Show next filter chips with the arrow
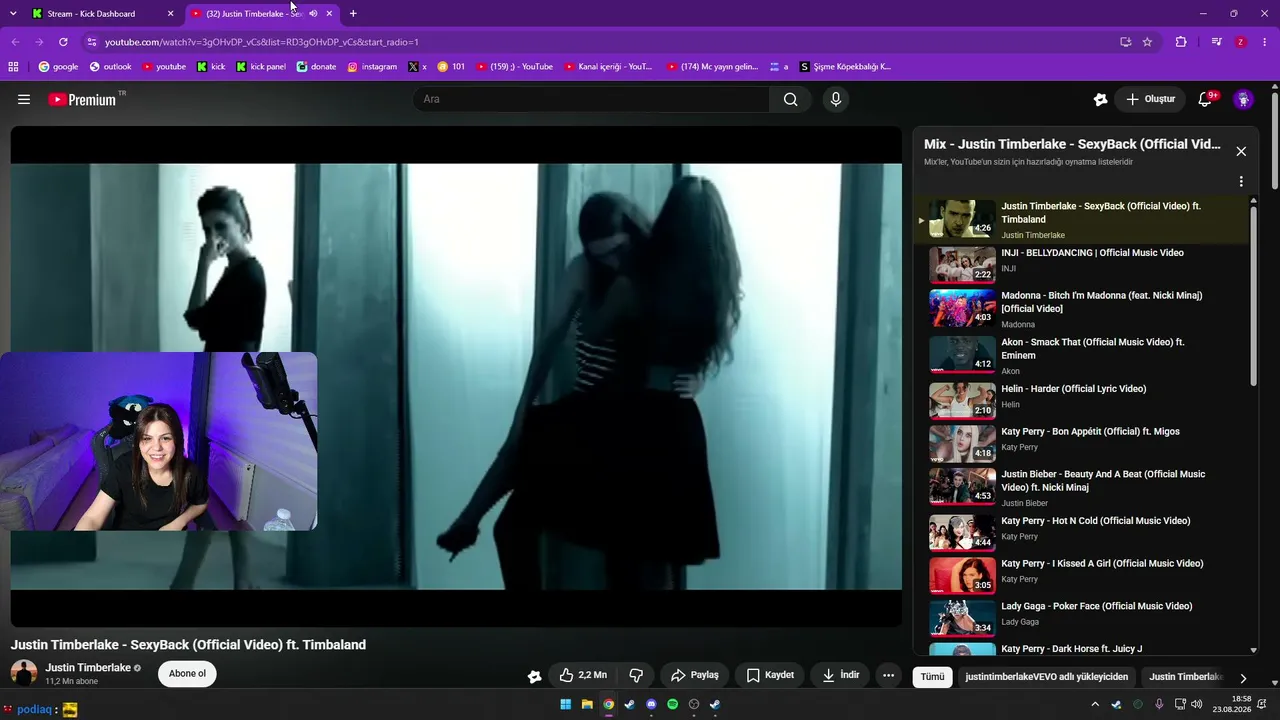Viewport: 1280px width, 720px height. point(1243,677)
